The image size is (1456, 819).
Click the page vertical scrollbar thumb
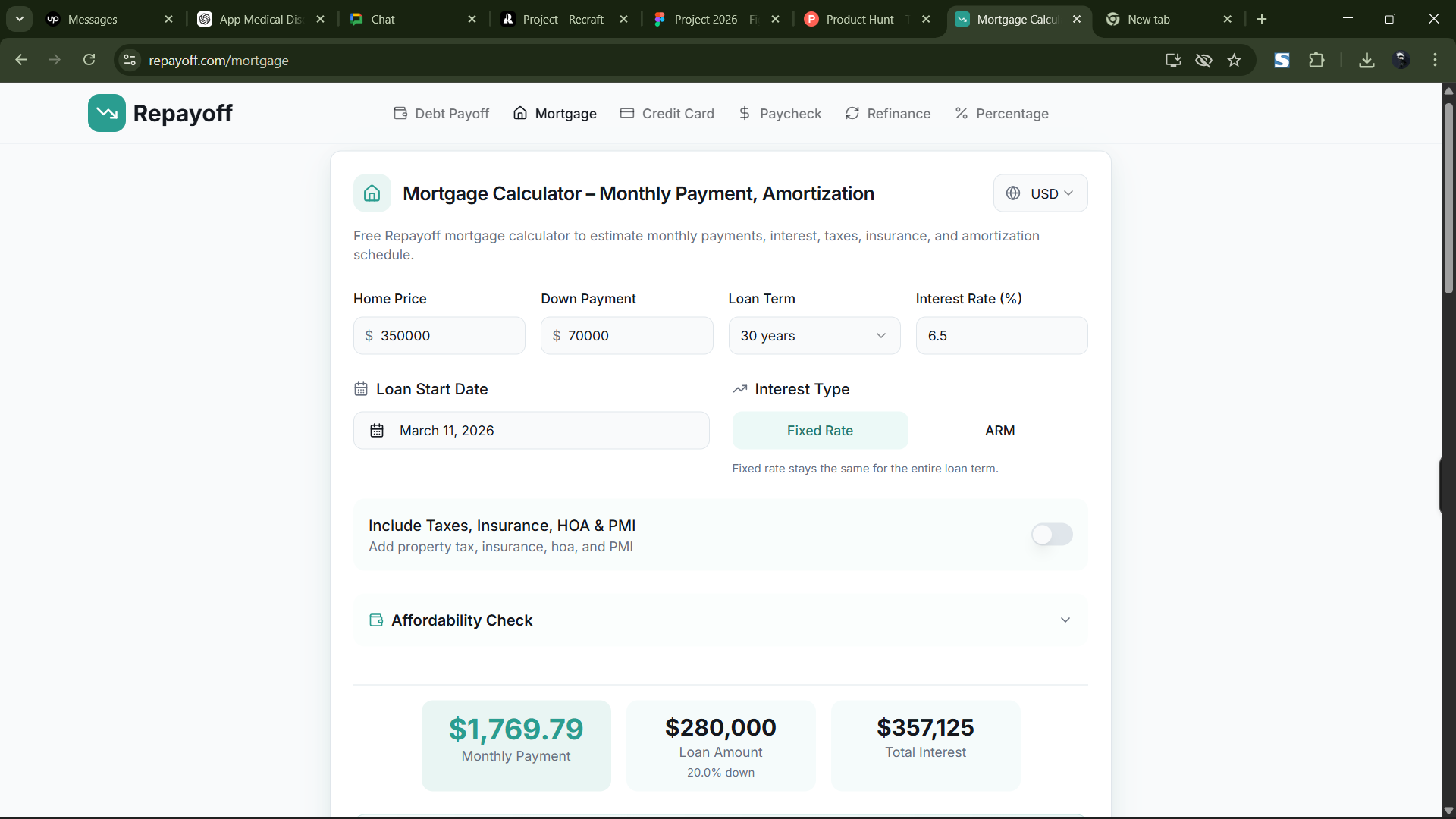click(1448, 197)
